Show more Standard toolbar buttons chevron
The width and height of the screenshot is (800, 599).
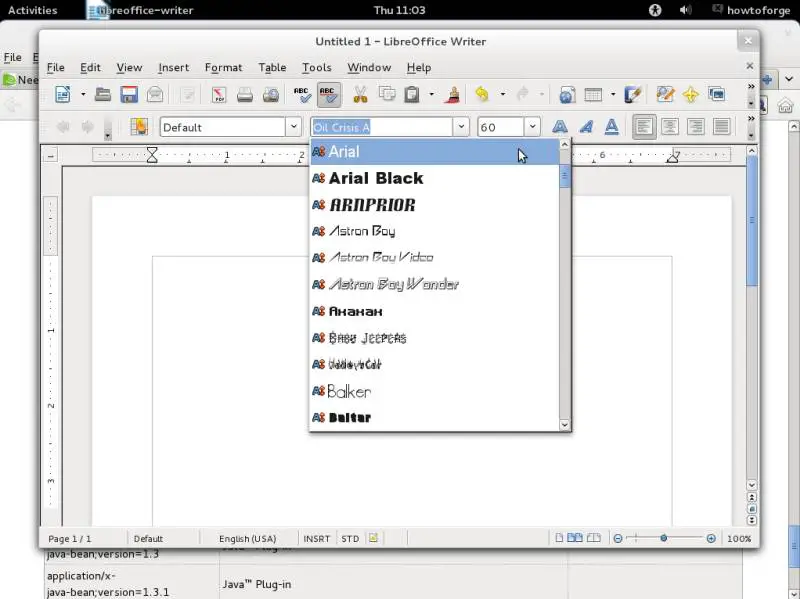(x=751, y=87)
